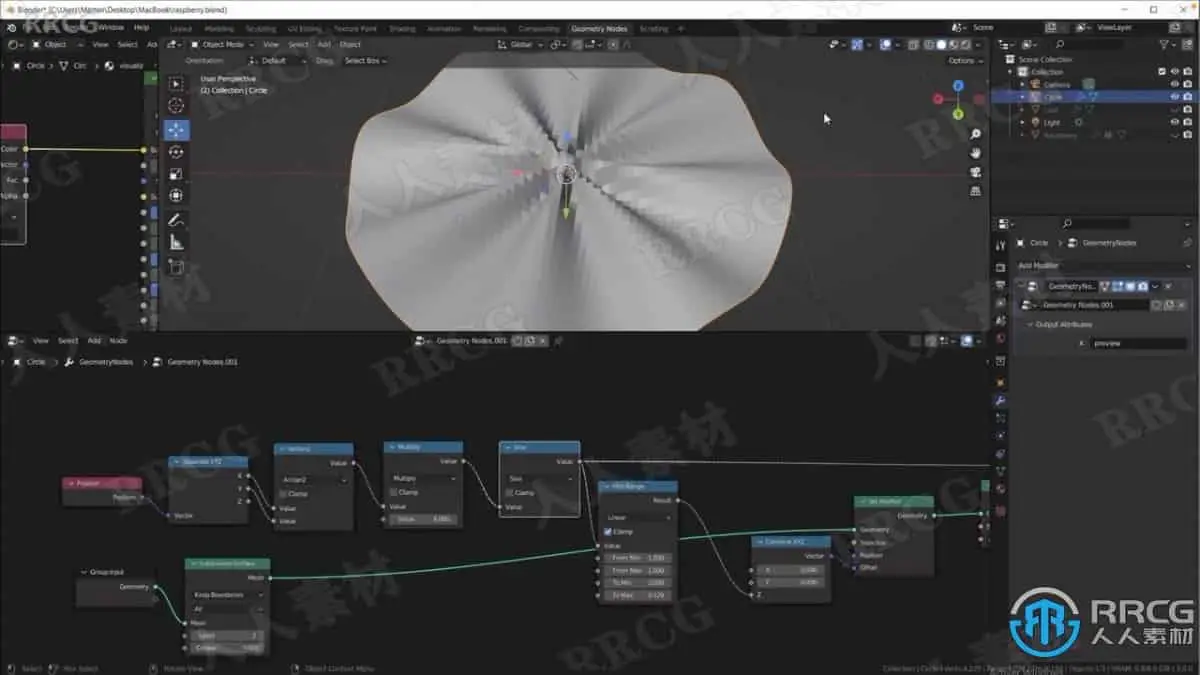Enable Clamp on the Multiply node

point(394,492)
